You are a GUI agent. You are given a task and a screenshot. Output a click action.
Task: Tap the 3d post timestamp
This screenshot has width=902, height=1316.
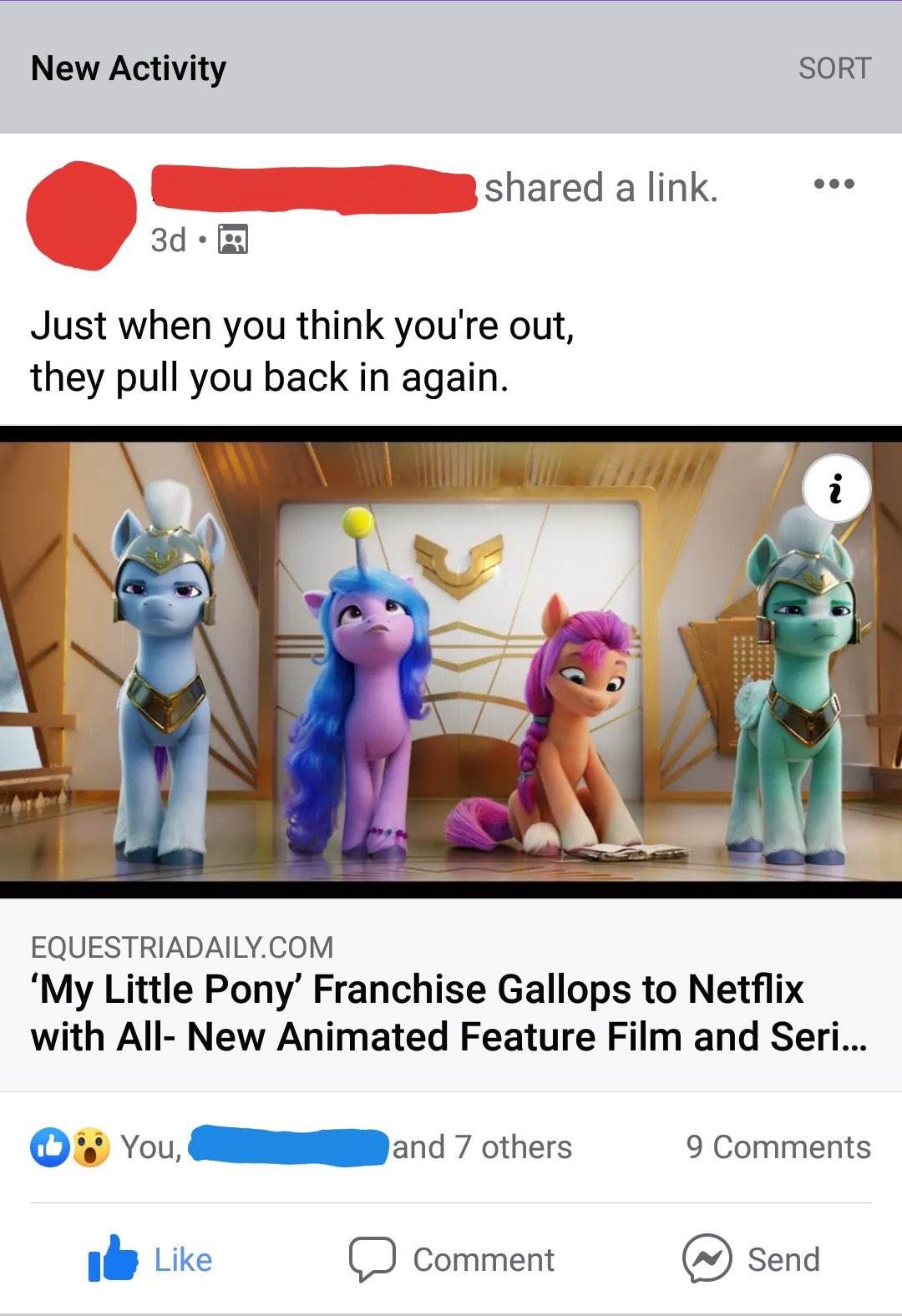pyautogui.click(x=168, y=240)
